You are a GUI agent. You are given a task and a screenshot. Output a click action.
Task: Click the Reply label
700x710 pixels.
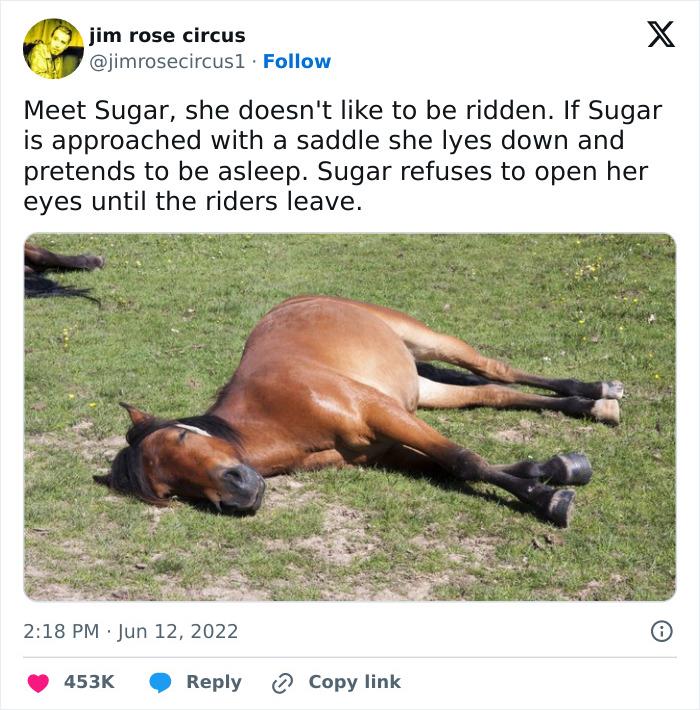pyautogui.click(x=213, y=682)
